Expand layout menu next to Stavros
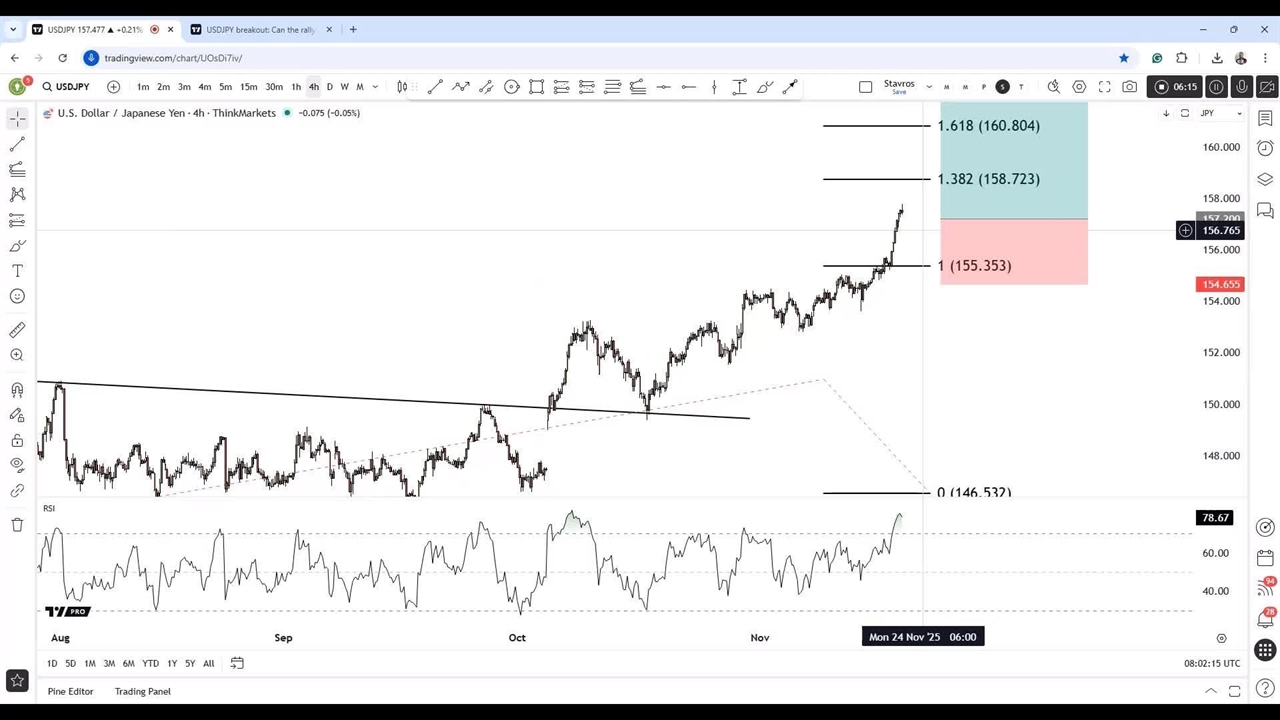 pos(929,87)
